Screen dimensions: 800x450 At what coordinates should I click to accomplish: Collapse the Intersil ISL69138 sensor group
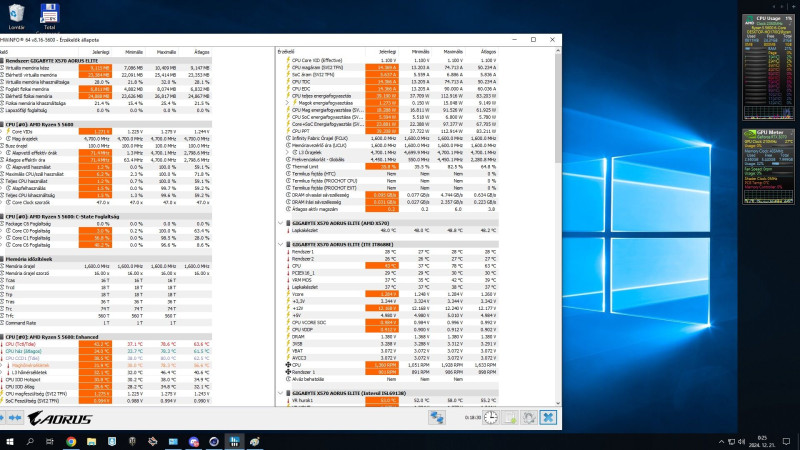point(281,393)
